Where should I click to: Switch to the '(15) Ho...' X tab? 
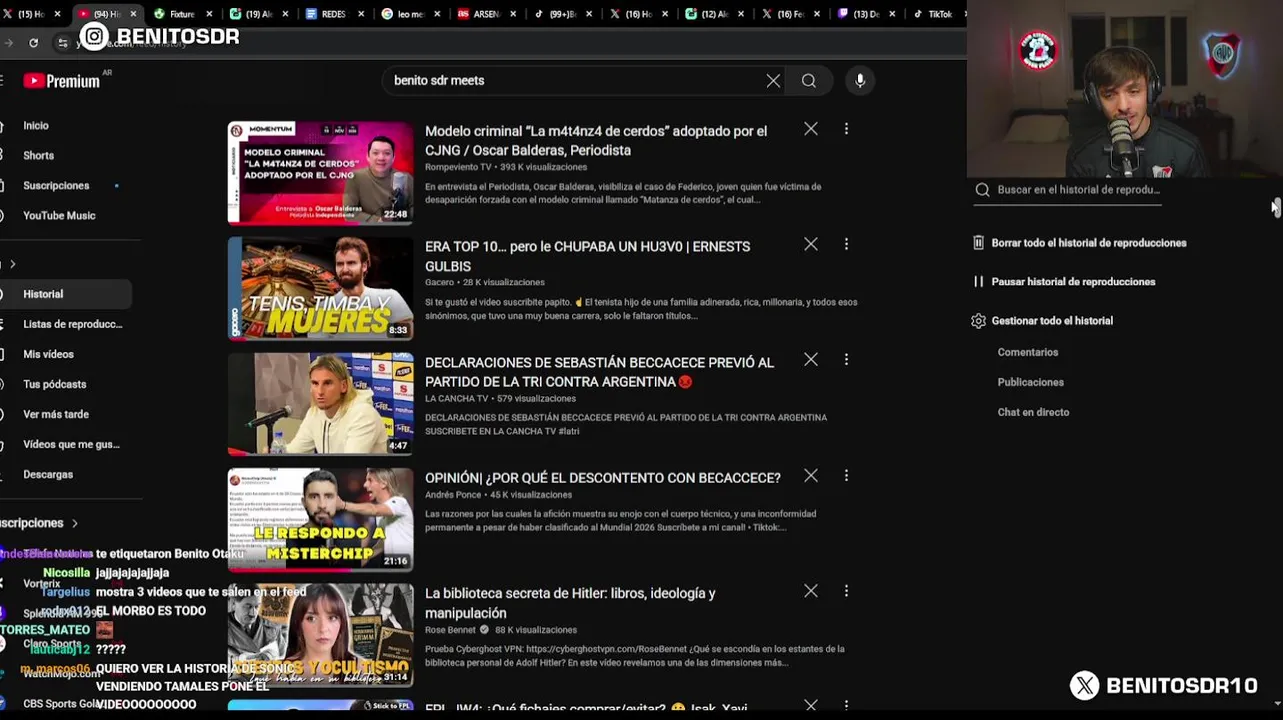[30, 14]
